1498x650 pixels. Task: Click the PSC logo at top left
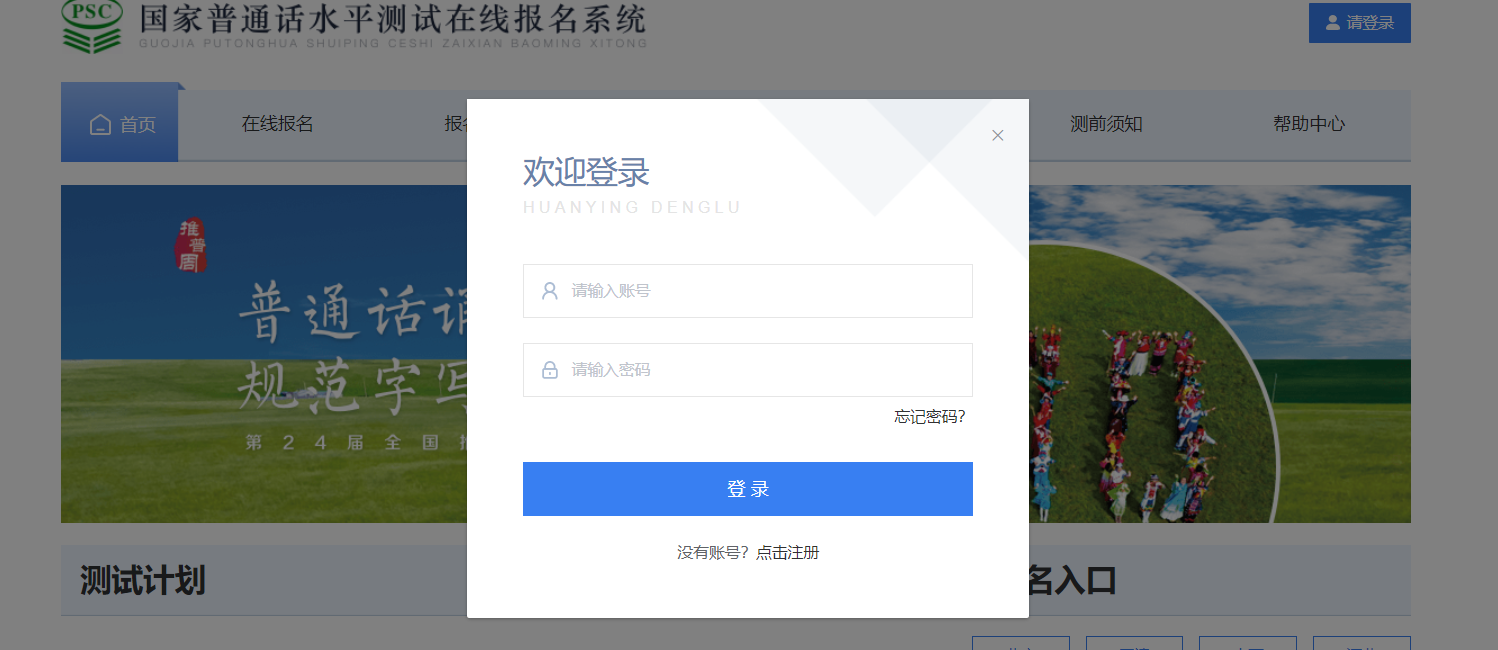click(x=92, y=26)
